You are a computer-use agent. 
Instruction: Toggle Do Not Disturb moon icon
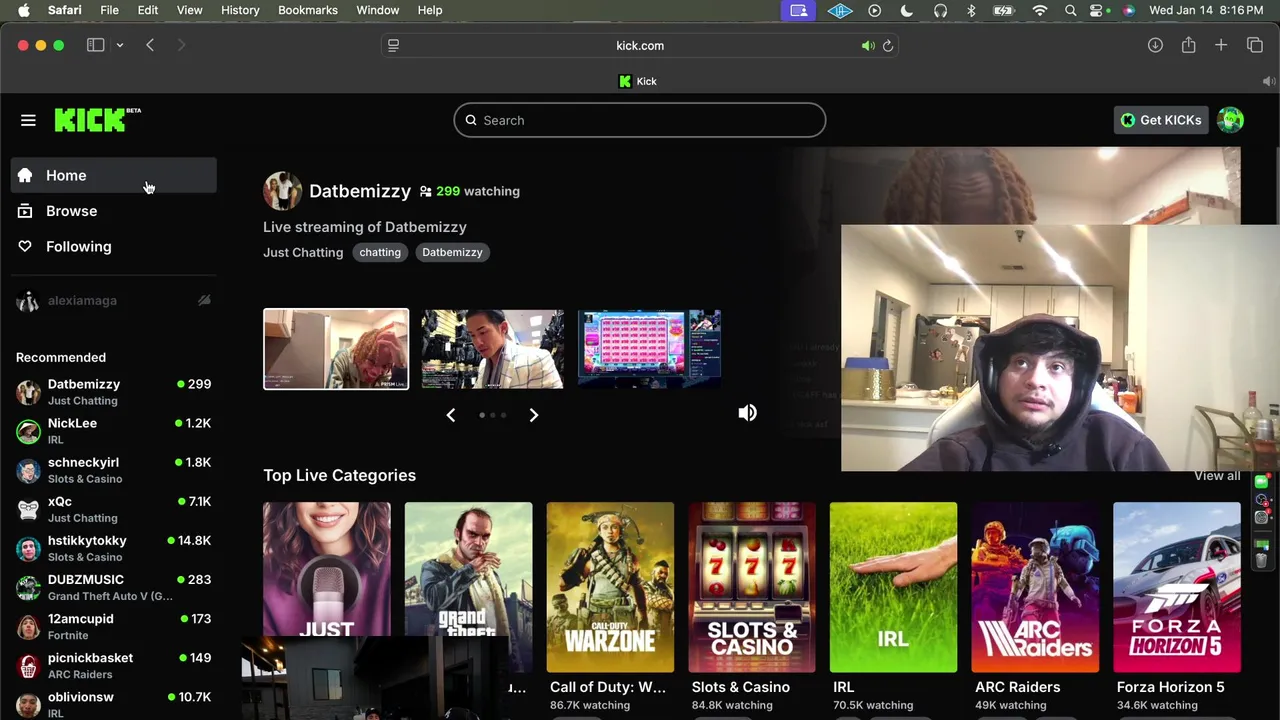tap(907, 10)
